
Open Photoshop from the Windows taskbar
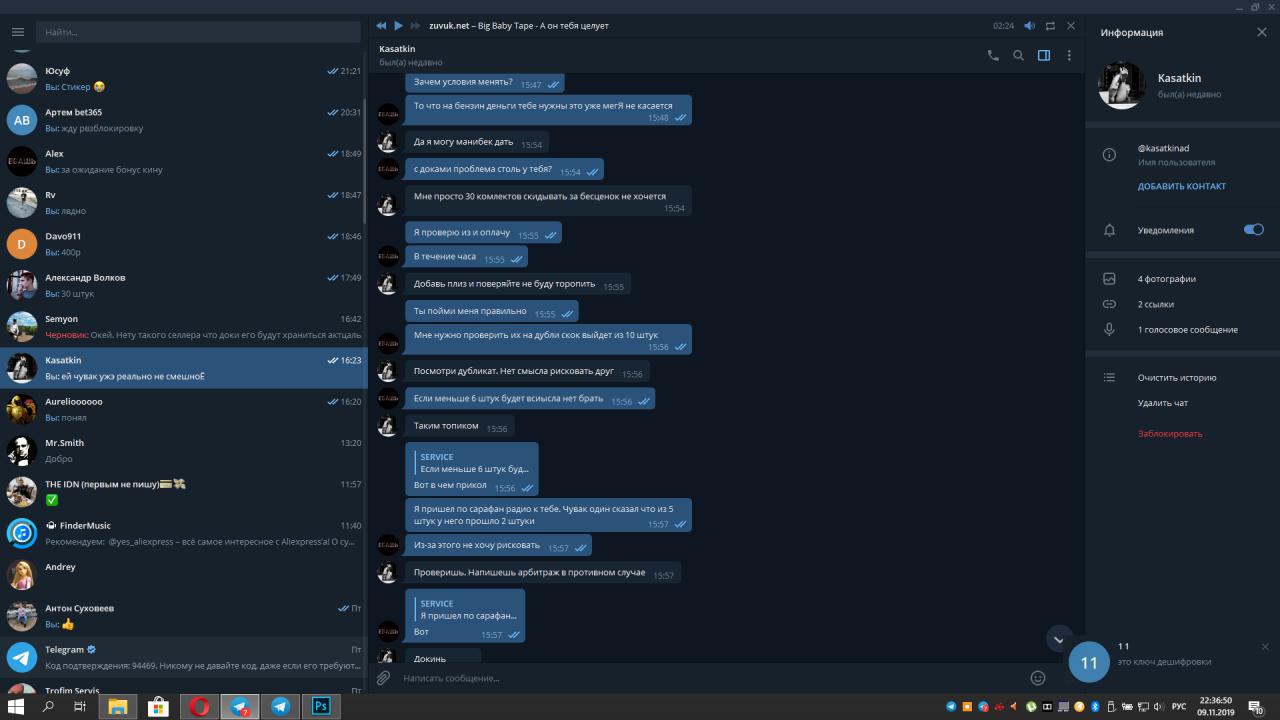coord(322,706)
